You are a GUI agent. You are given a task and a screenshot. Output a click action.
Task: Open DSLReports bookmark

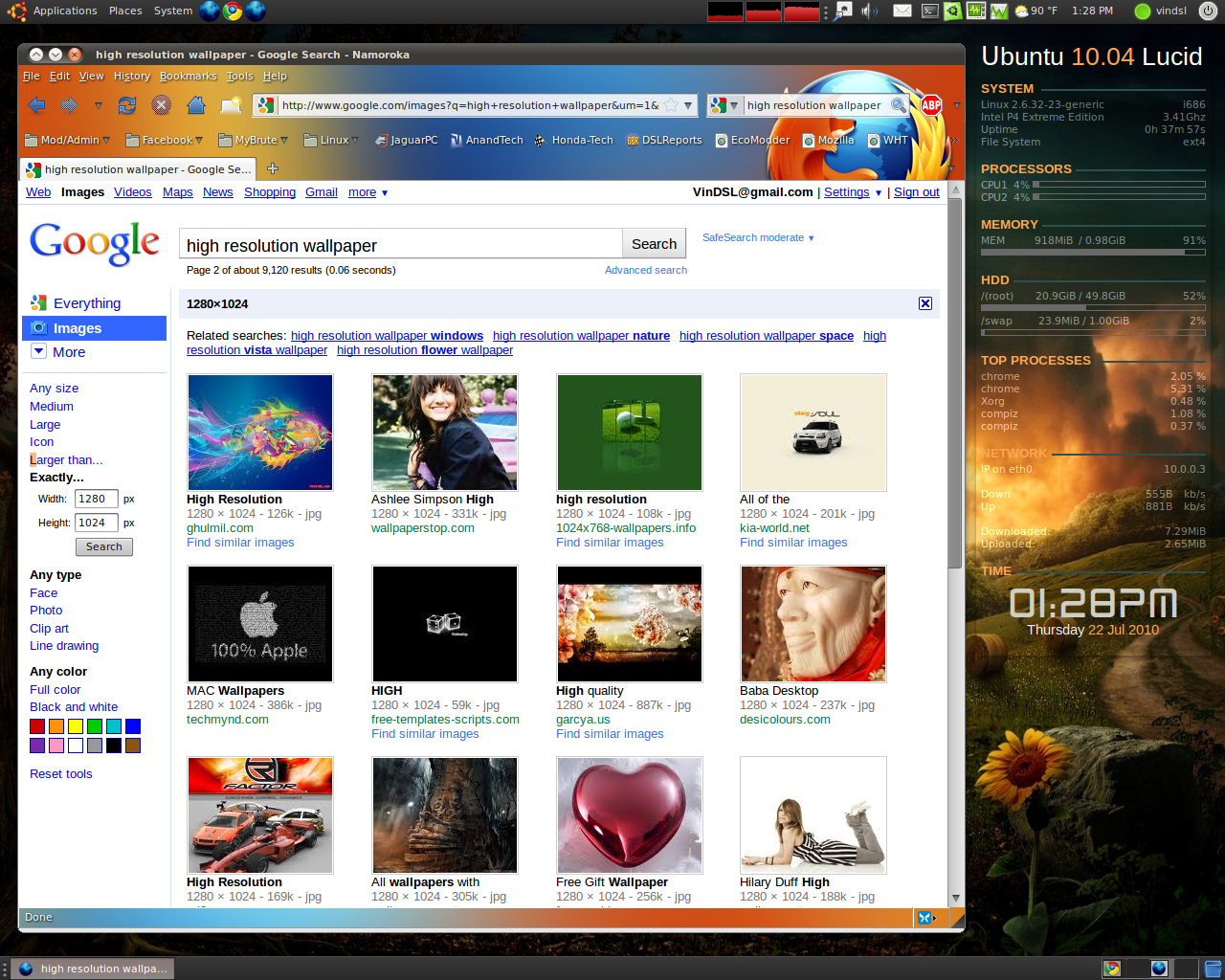coord(664,140)
